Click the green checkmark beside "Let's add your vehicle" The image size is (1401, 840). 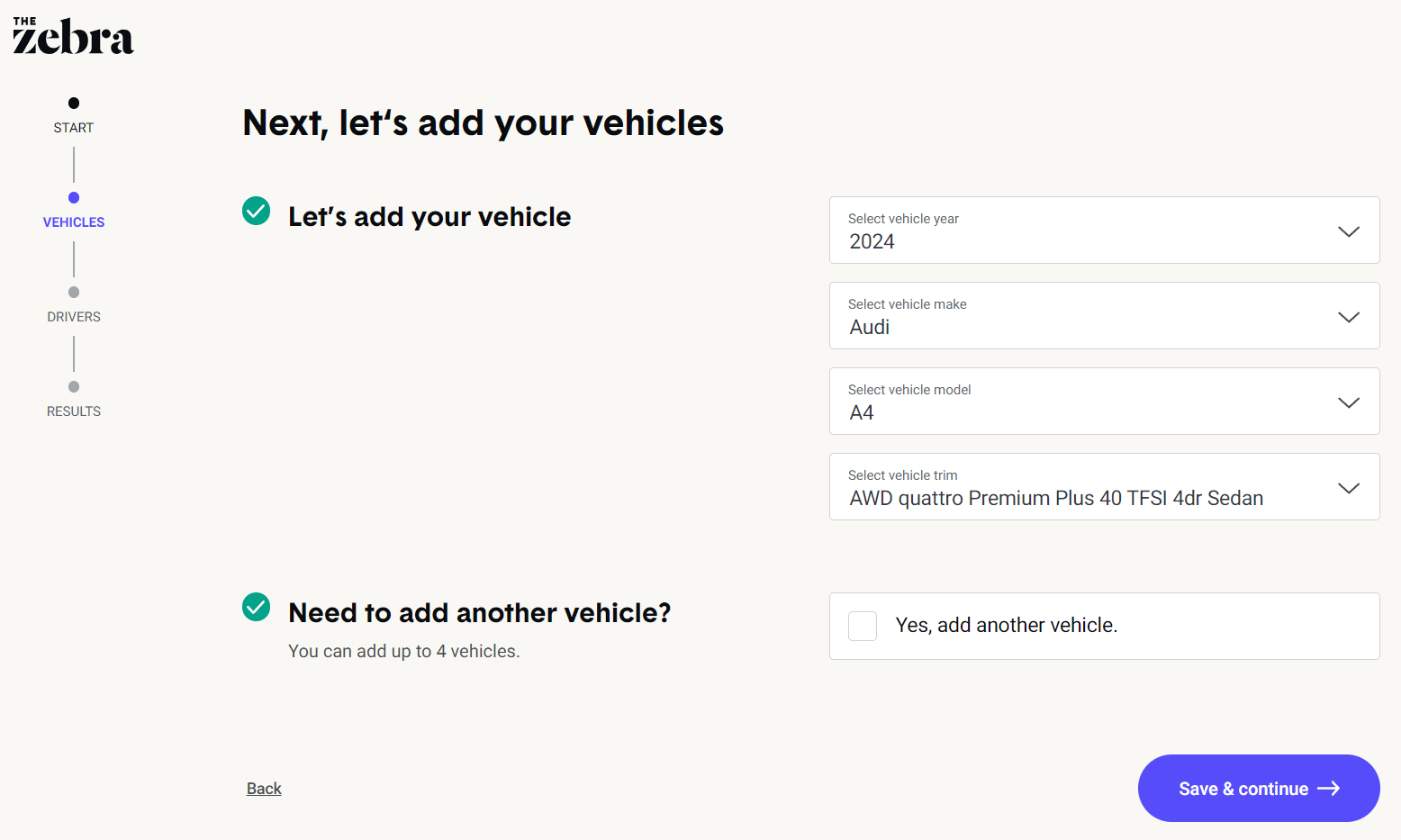click(256, 211)
